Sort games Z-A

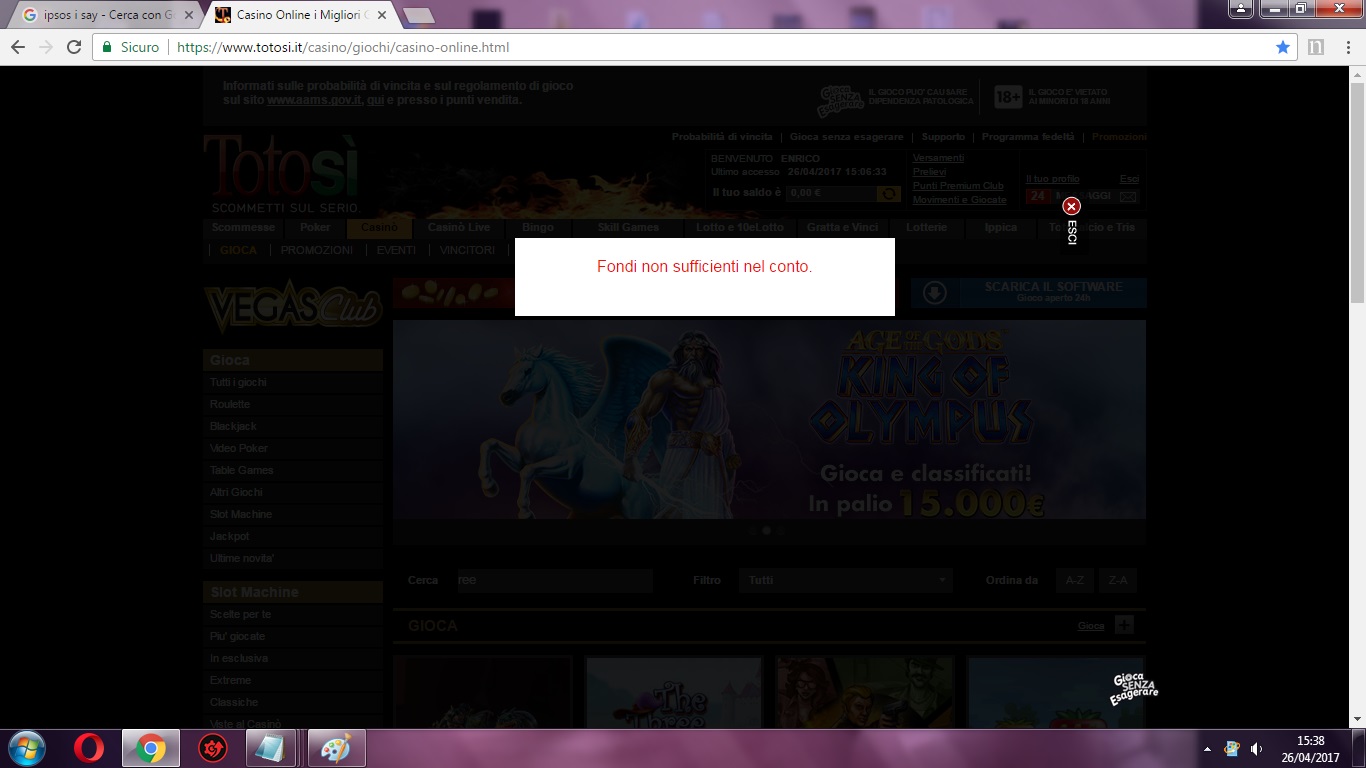pyautogui.click(x=1118, y=580)
